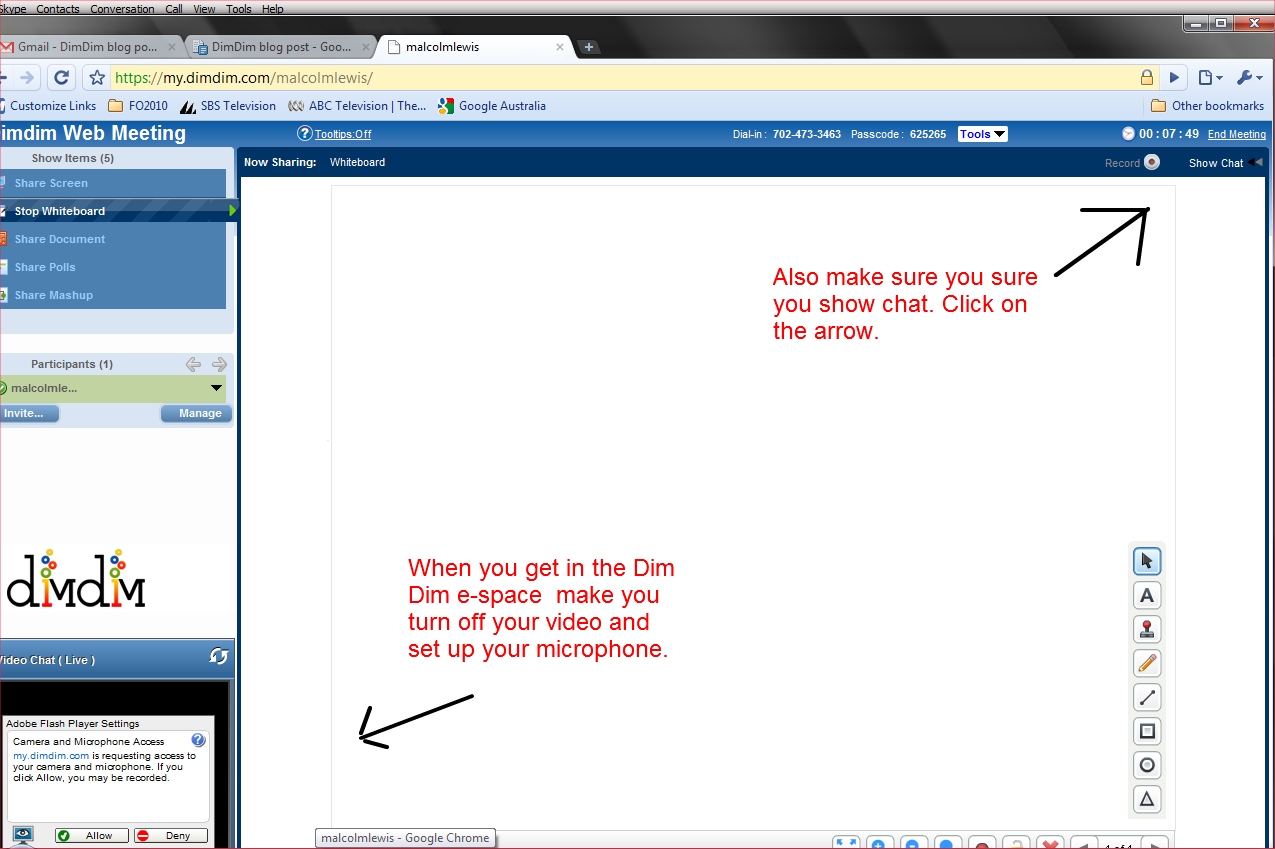Viewport: 1275px width, 849px height.
Task: Open Skype Call menu
Action: [174, 9]
